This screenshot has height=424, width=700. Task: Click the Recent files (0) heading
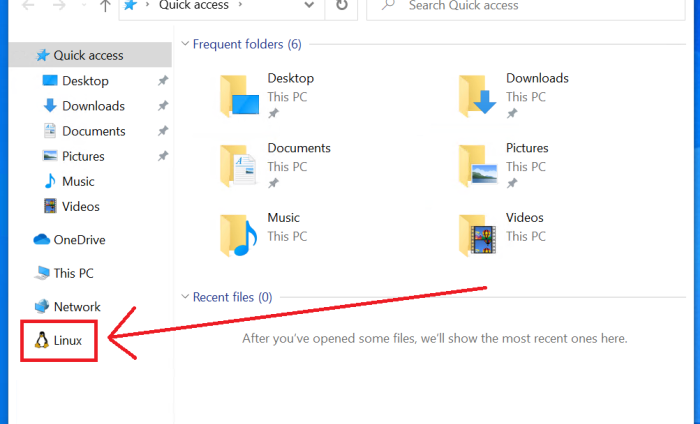[232, 297]
